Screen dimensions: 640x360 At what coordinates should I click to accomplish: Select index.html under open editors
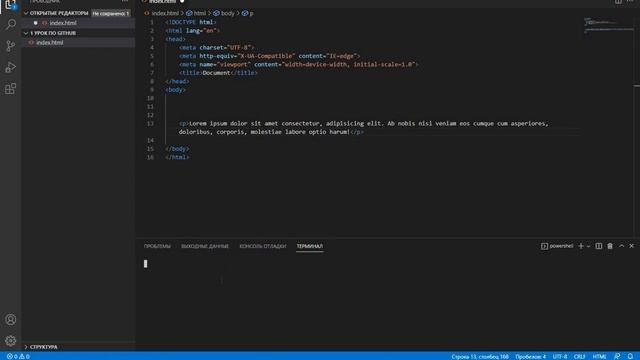click(x=63, y=23)
